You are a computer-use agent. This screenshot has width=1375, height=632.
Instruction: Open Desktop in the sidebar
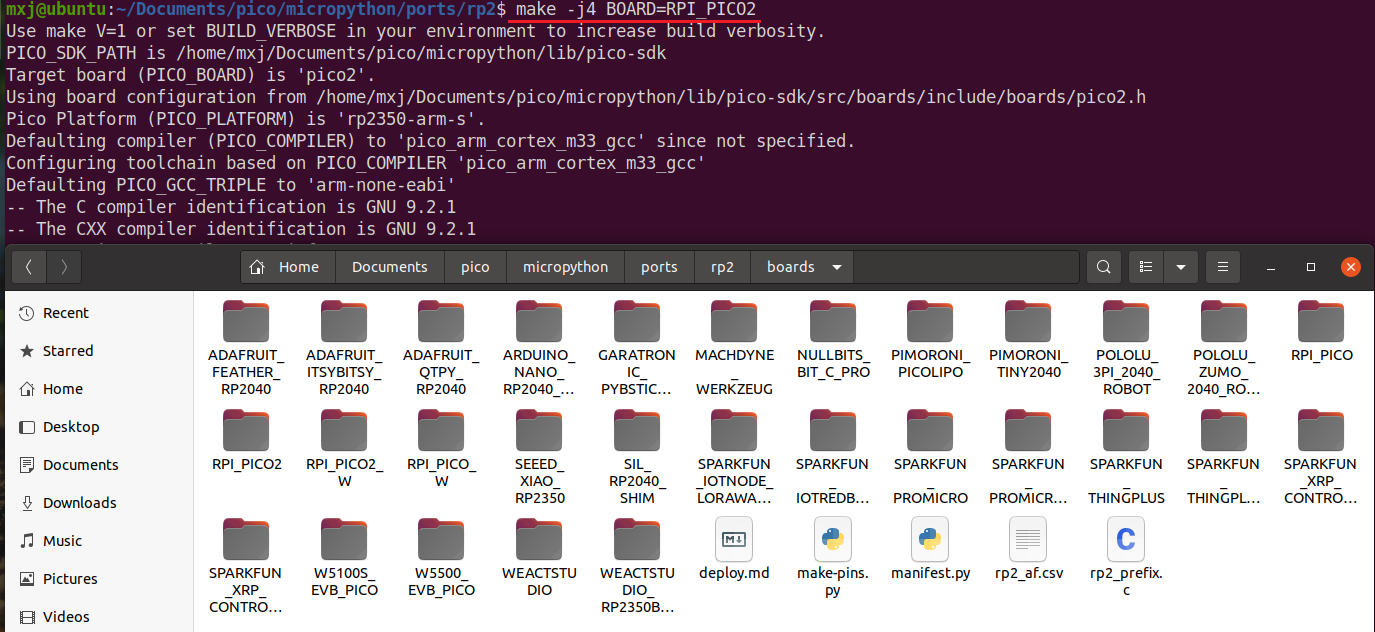pos(97,427)
